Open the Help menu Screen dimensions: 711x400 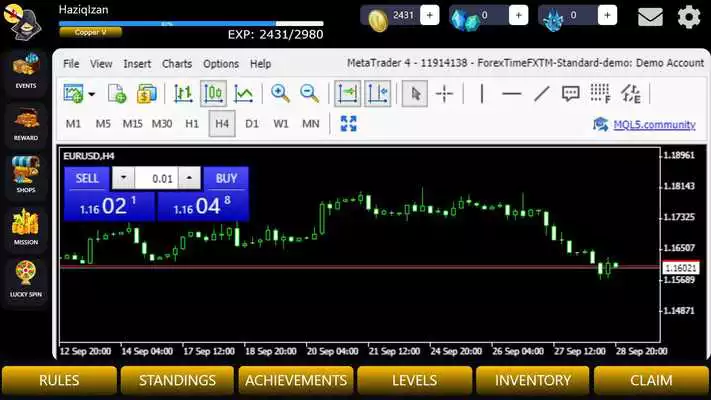261,64
